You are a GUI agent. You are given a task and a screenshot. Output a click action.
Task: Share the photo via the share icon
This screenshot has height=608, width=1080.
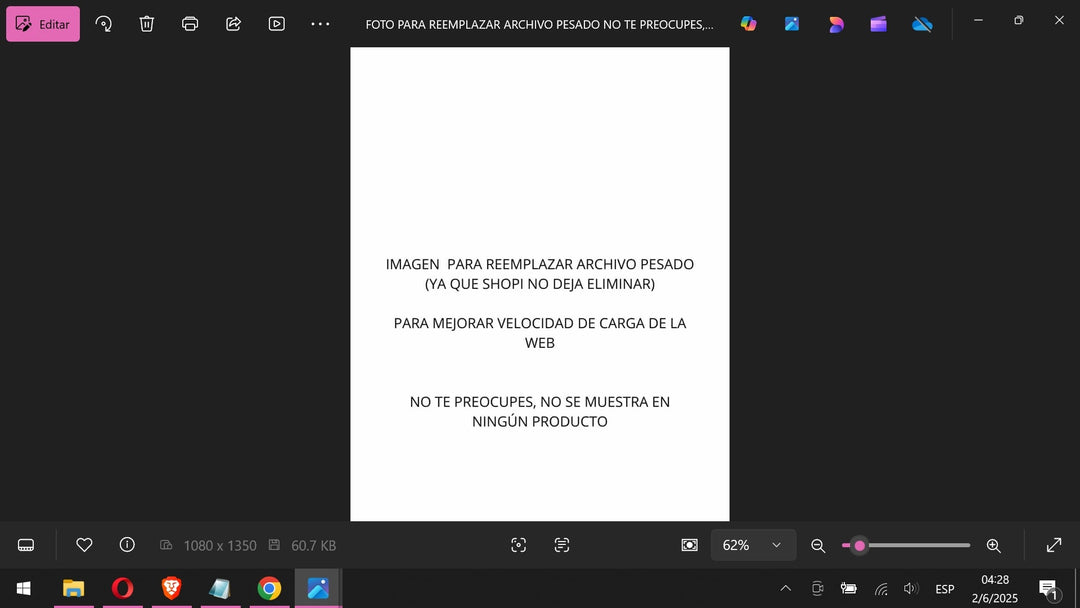pyautogui.click(x=233, y=24)
